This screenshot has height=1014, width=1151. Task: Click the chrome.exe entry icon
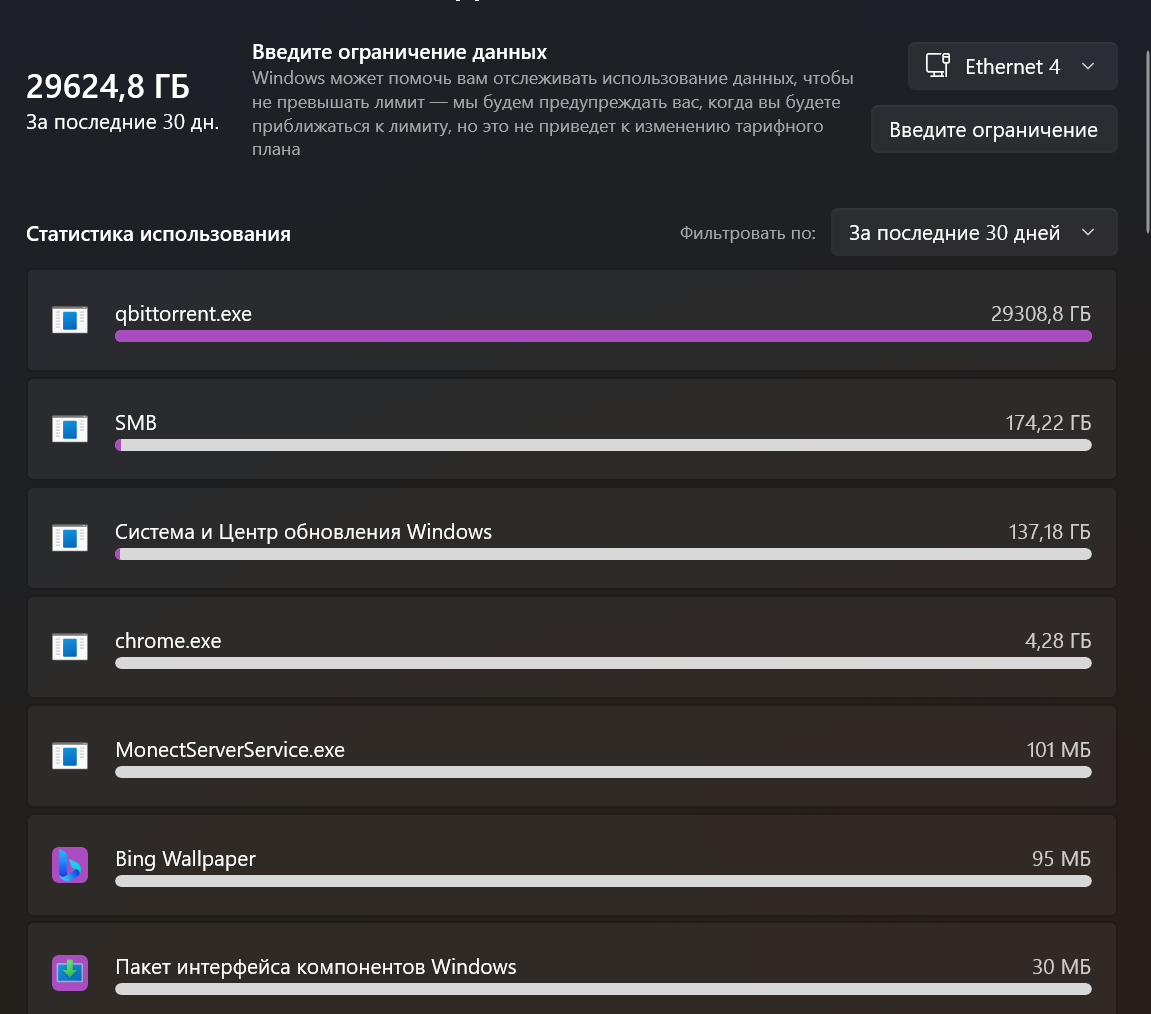point(70,647)
